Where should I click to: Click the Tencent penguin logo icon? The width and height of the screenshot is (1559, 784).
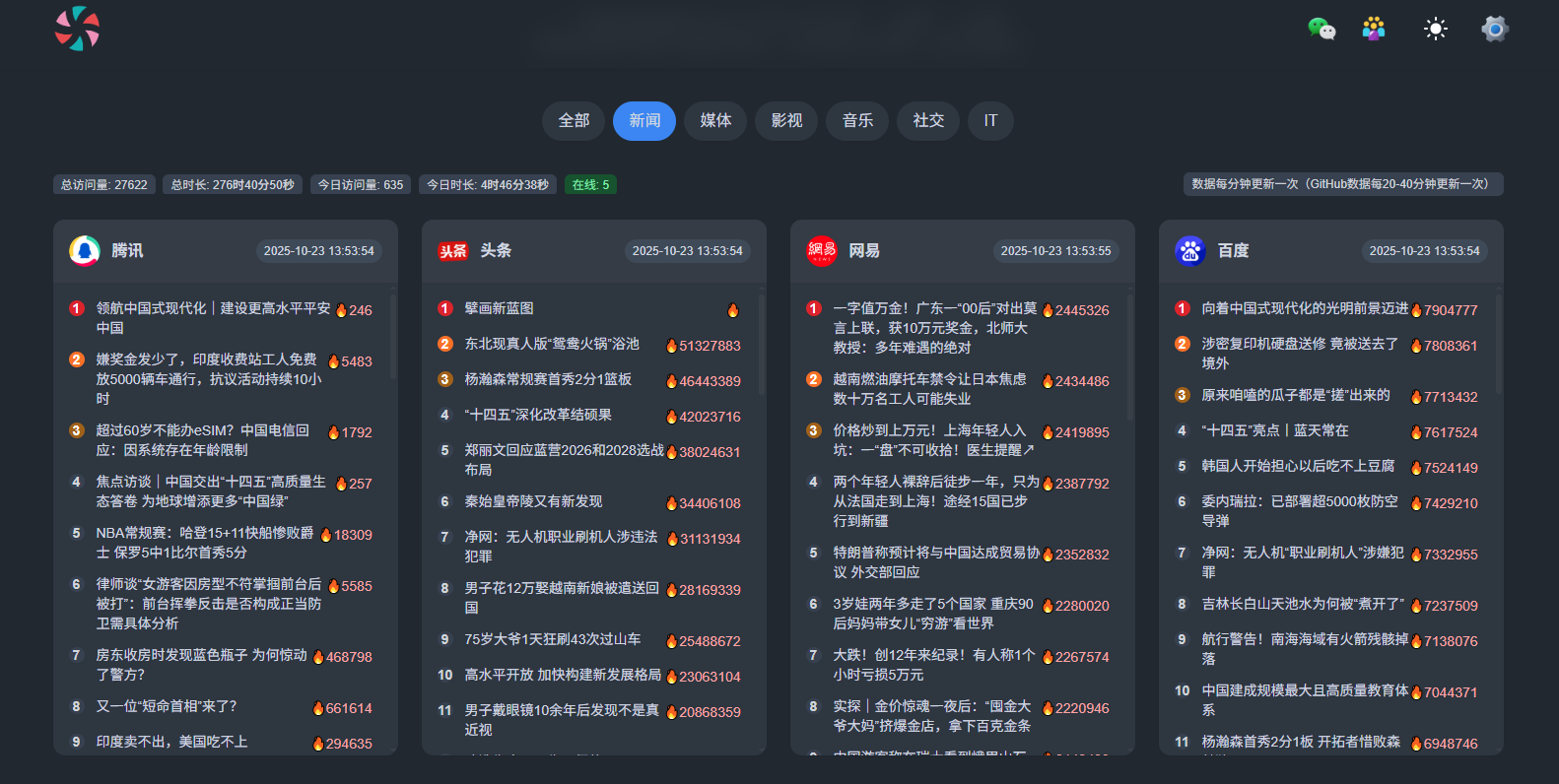pos(85,251)
